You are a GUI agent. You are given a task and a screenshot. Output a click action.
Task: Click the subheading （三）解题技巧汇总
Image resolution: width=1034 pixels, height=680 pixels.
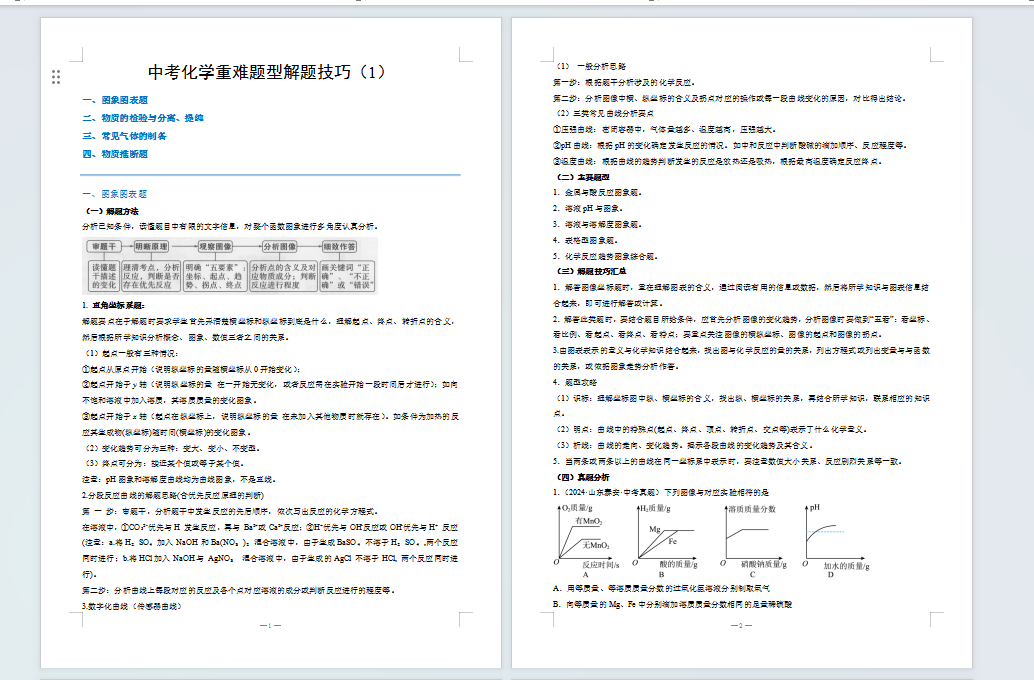(x=592, y=271)
